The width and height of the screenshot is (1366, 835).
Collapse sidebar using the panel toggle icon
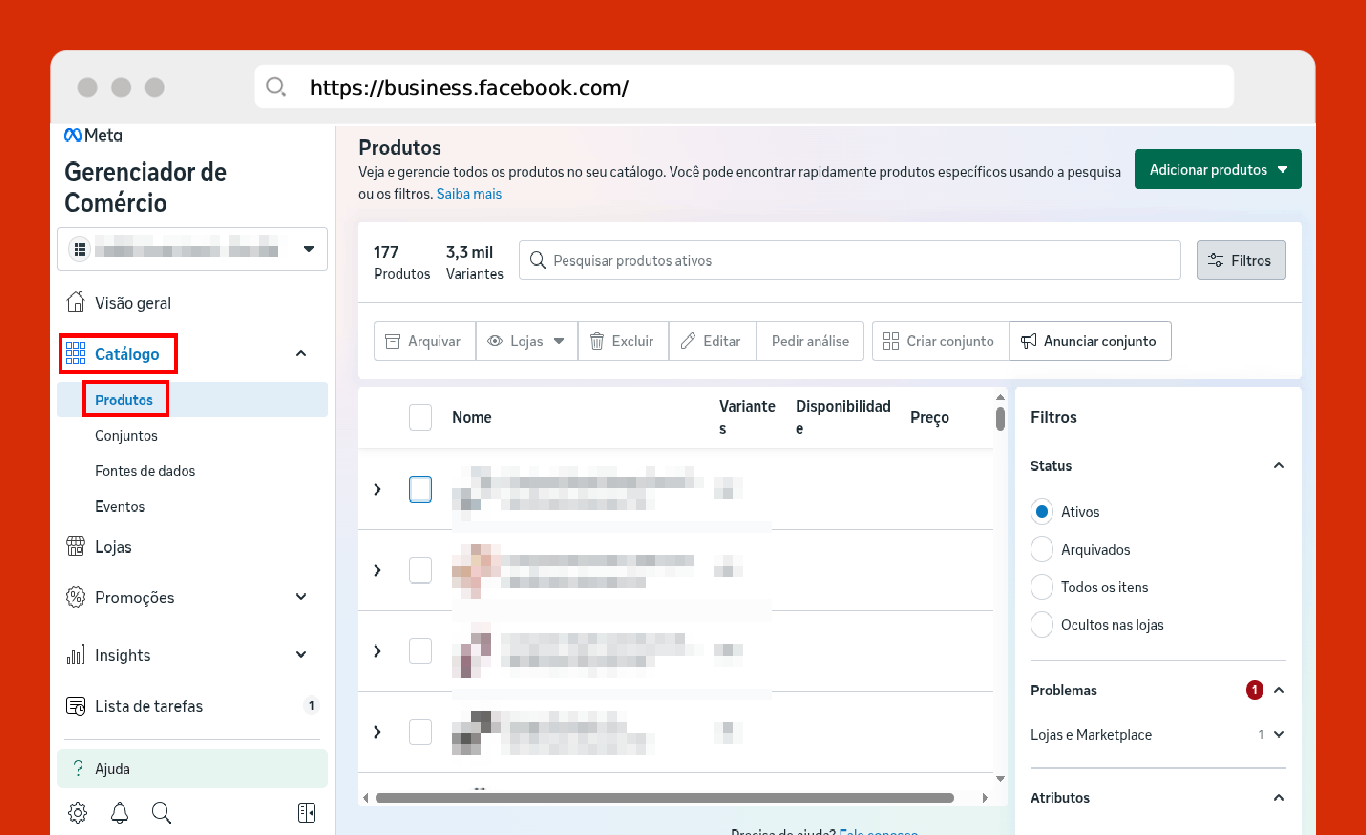tap(307, 812)
